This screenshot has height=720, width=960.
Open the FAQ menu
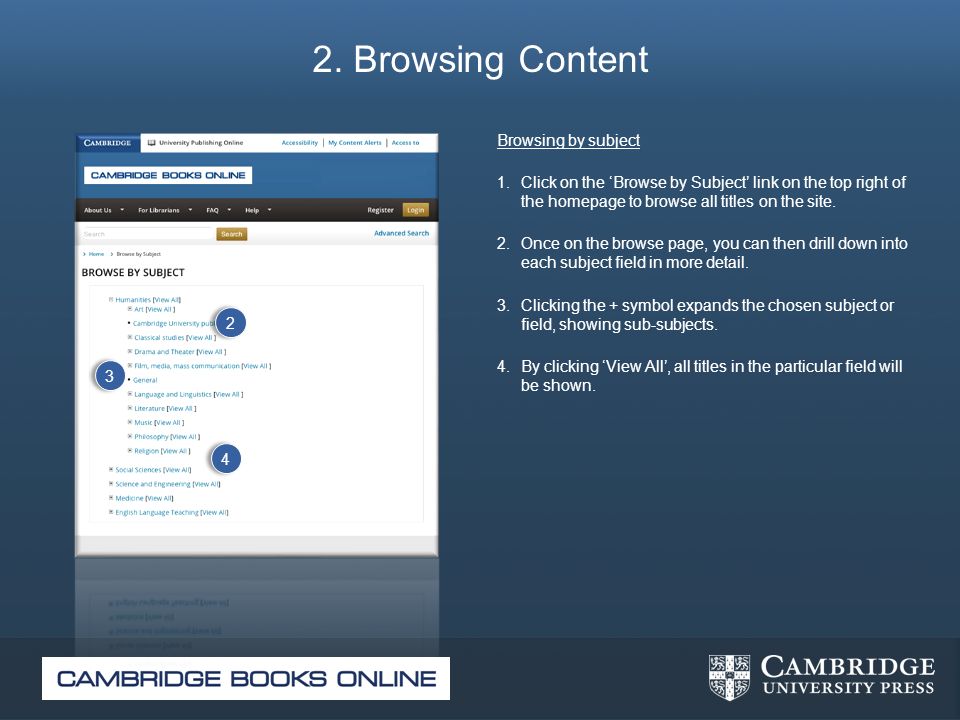[219, 210]
